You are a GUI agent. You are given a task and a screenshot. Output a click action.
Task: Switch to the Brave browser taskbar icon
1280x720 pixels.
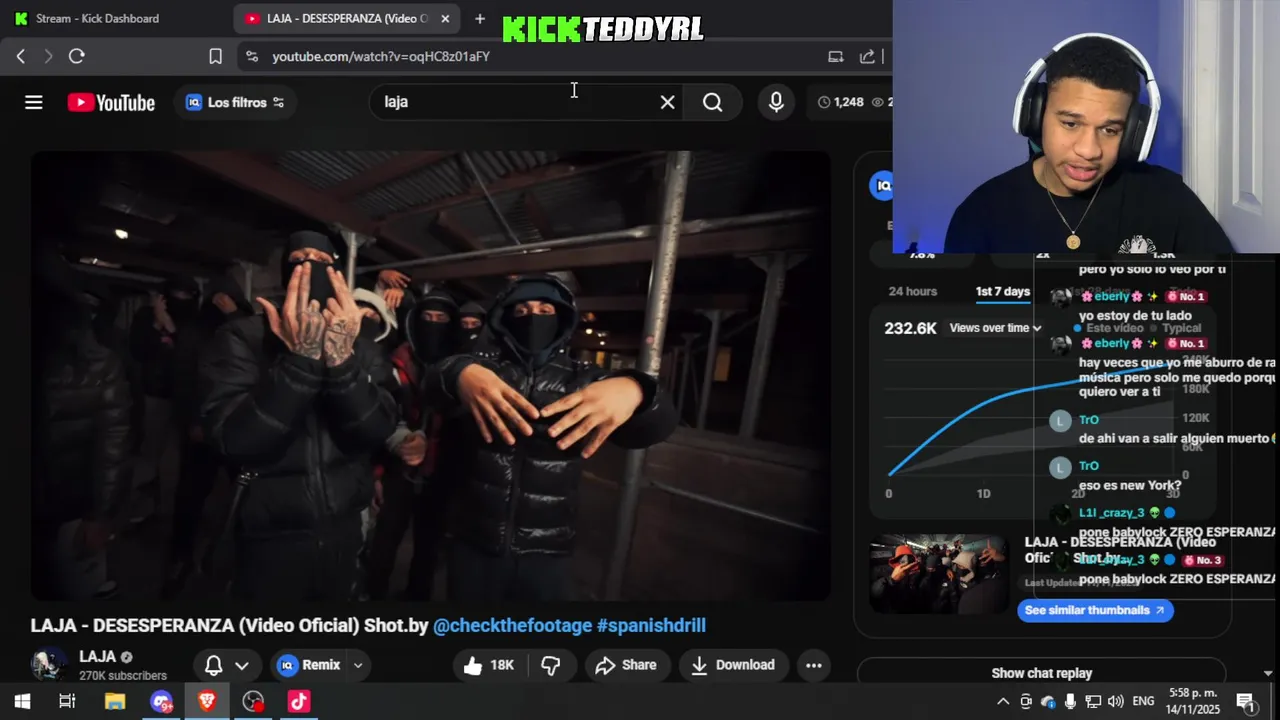pyautogui.click(x=207, y=701)
